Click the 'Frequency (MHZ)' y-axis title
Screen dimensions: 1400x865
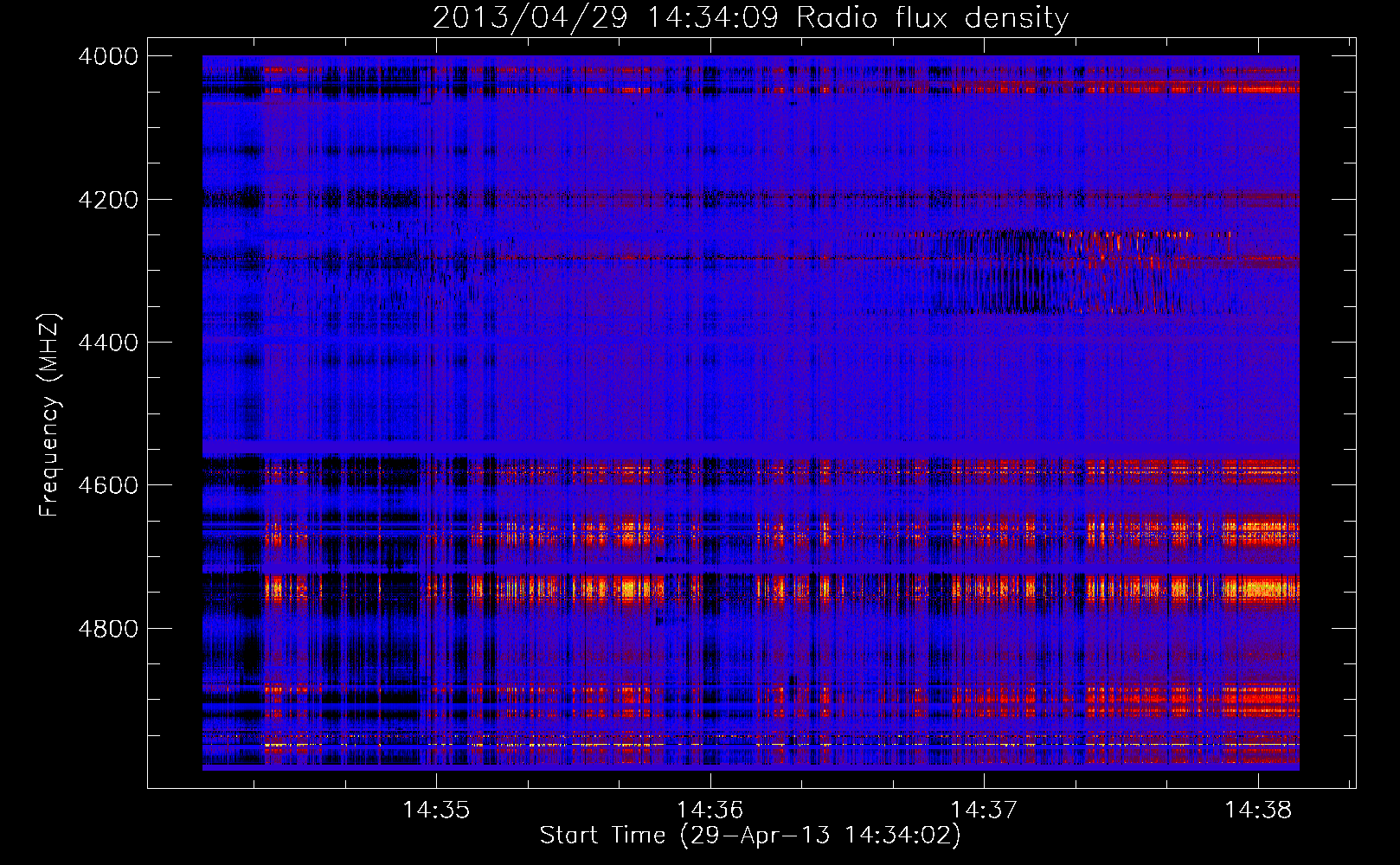click(x=50, y=415)
